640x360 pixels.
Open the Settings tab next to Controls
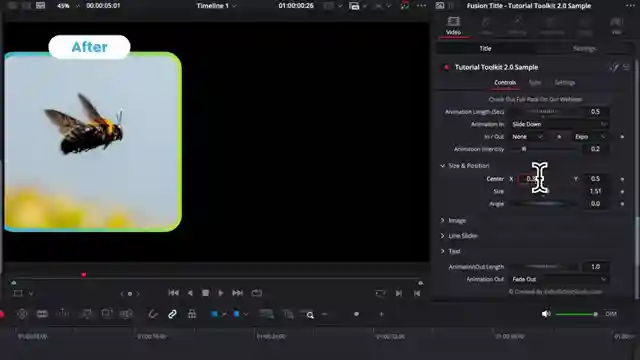coord(564,82)
